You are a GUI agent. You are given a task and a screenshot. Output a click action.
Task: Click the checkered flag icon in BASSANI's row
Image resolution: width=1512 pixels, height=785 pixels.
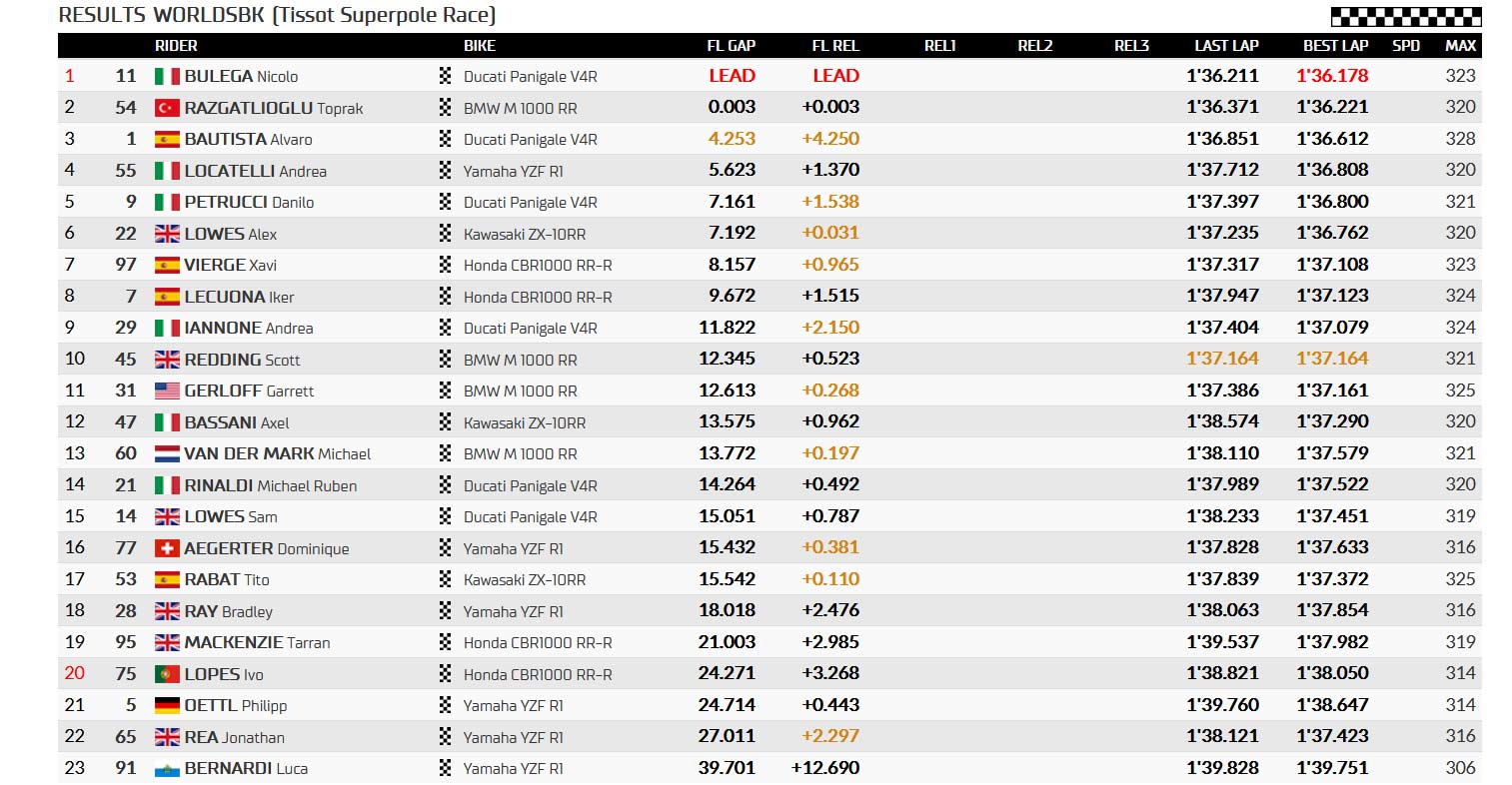[446, 422]
